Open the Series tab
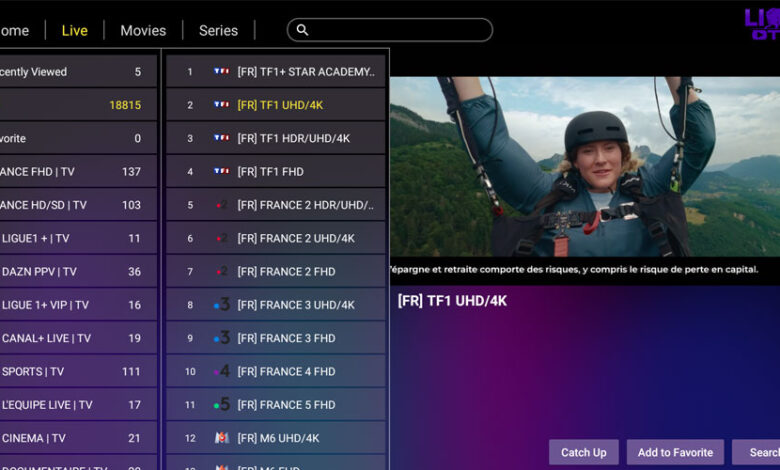Image resolution: width=780 pixels, height=470 pixels. tap(218, 30)
